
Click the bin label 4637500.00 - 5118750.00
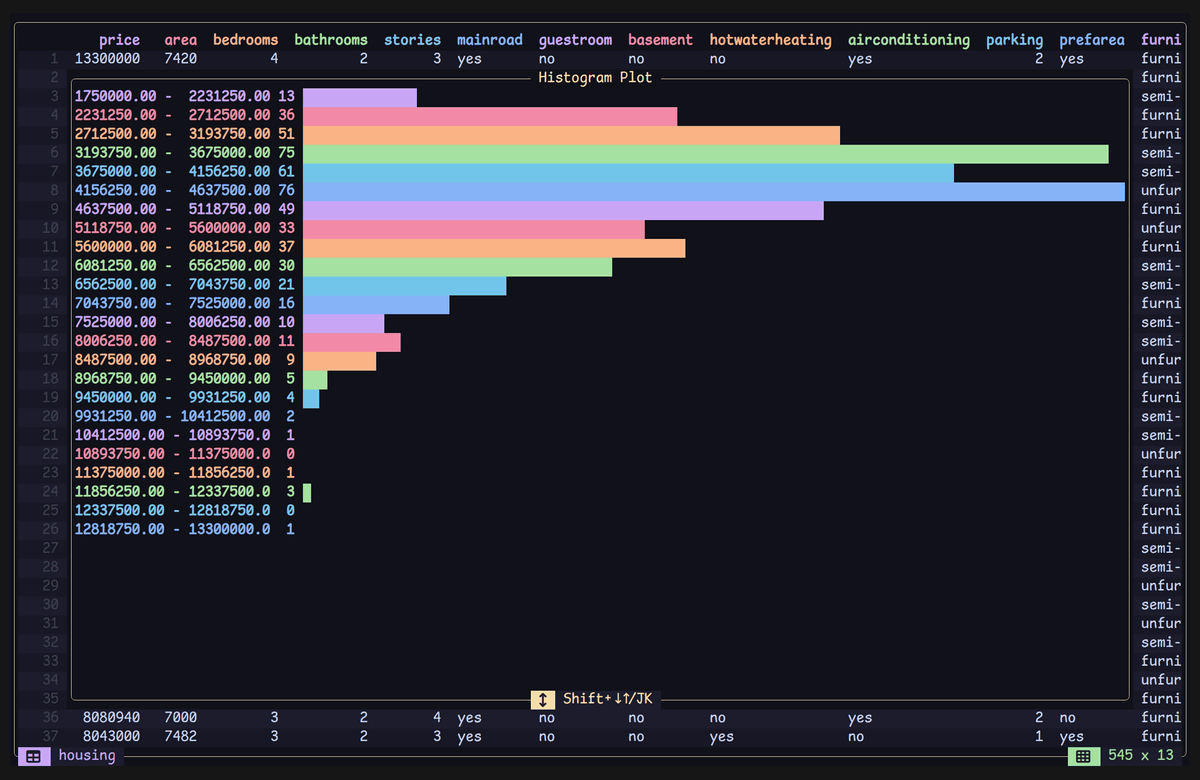click(x=173, y=210)
